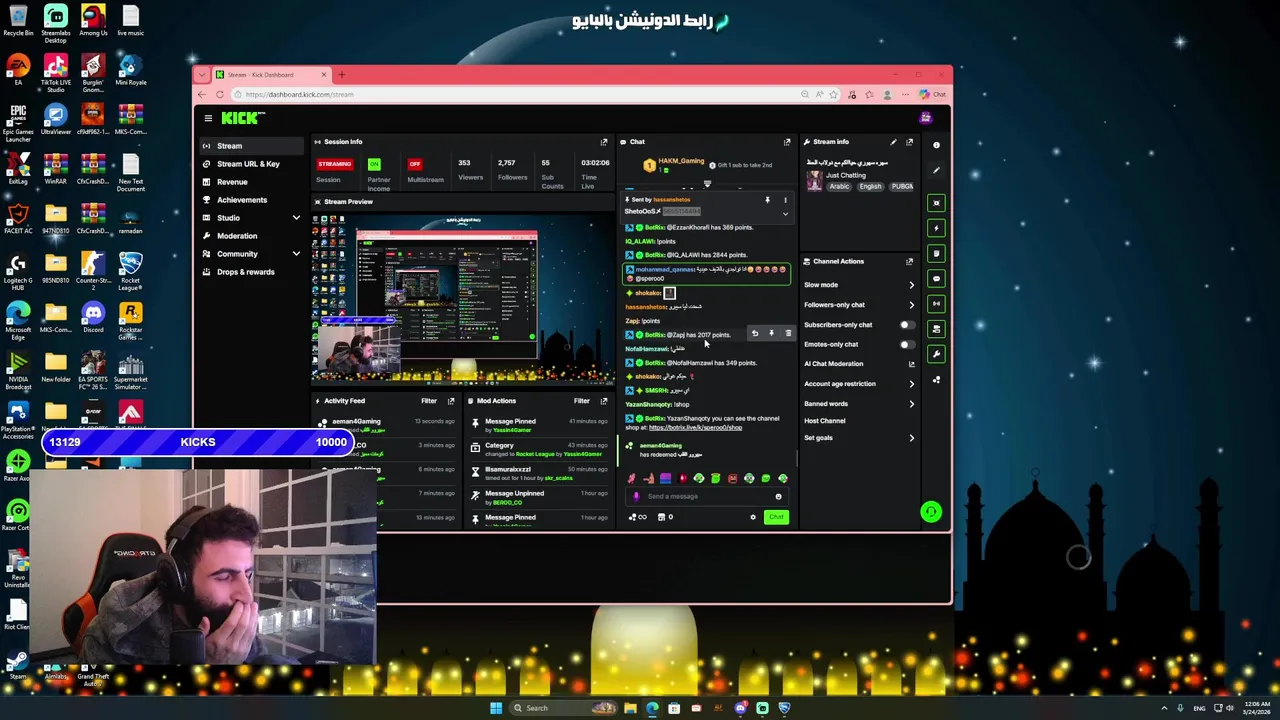Toggle Multistream OFF indicator
The width and height of the screenshot is (1280, 720).
coord(415,164)
